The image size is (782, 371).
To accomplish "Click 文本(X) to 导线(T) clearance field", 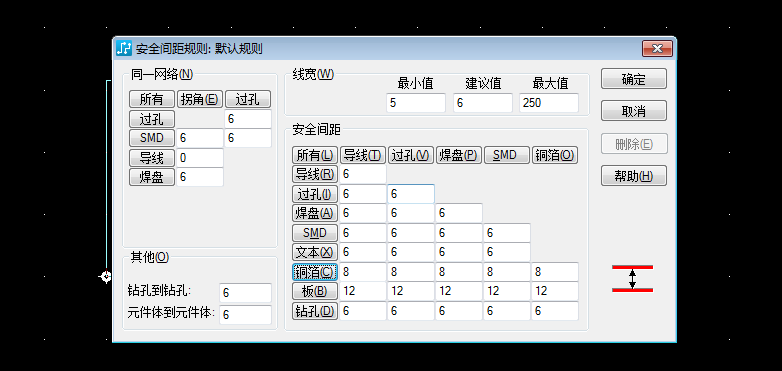I will tap(363, 252).
